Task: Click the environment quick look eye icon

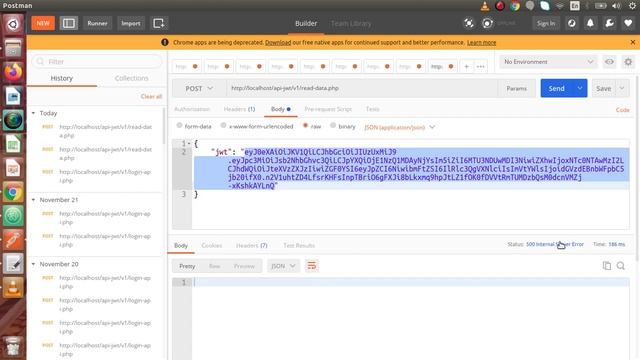Action: (x=609, y=62)
